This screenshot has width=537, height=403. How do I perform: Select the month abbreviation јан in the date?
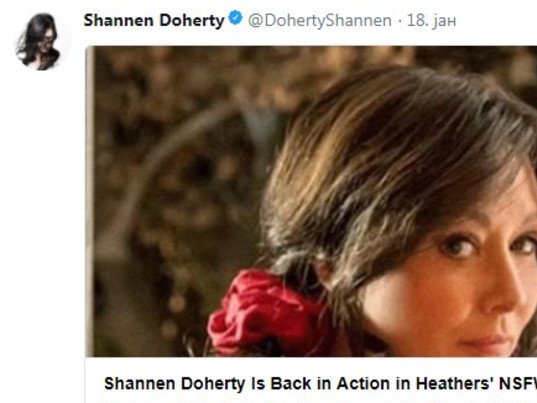click(x=445, y=22)
